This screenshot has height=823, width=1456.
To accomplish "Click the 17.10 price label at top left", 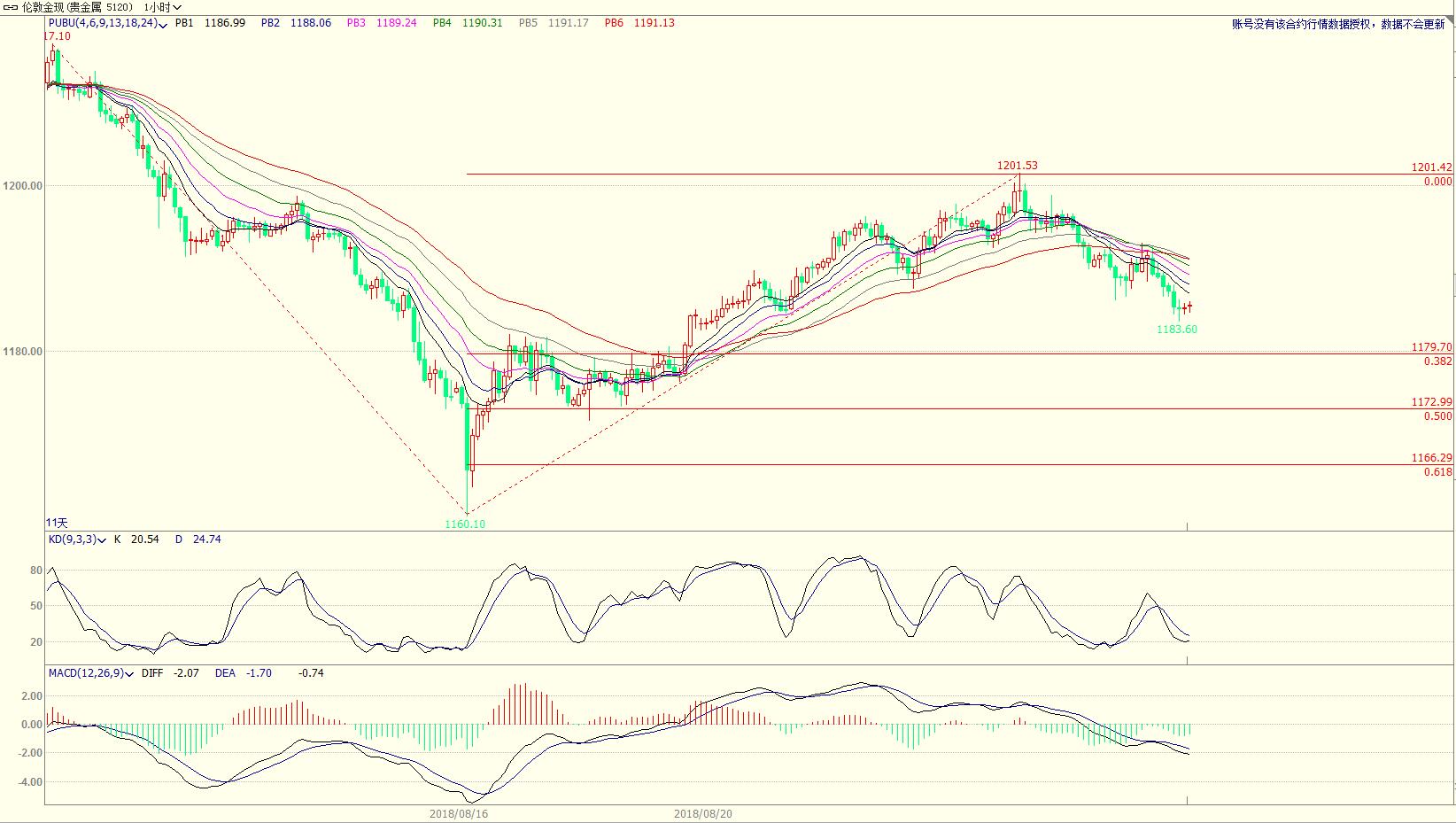I will click(57, 36).
